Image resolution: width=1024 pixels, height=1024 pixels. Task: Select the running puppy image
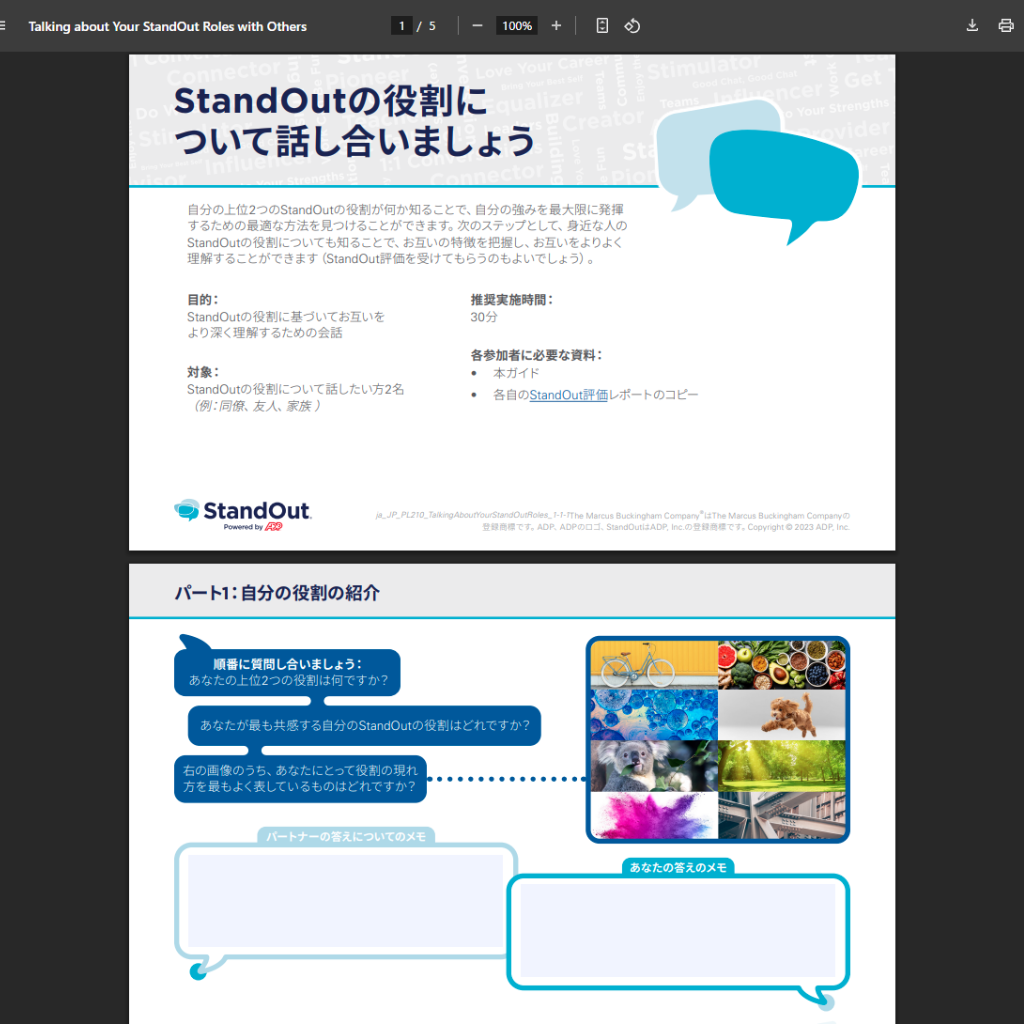coord(782,714)
